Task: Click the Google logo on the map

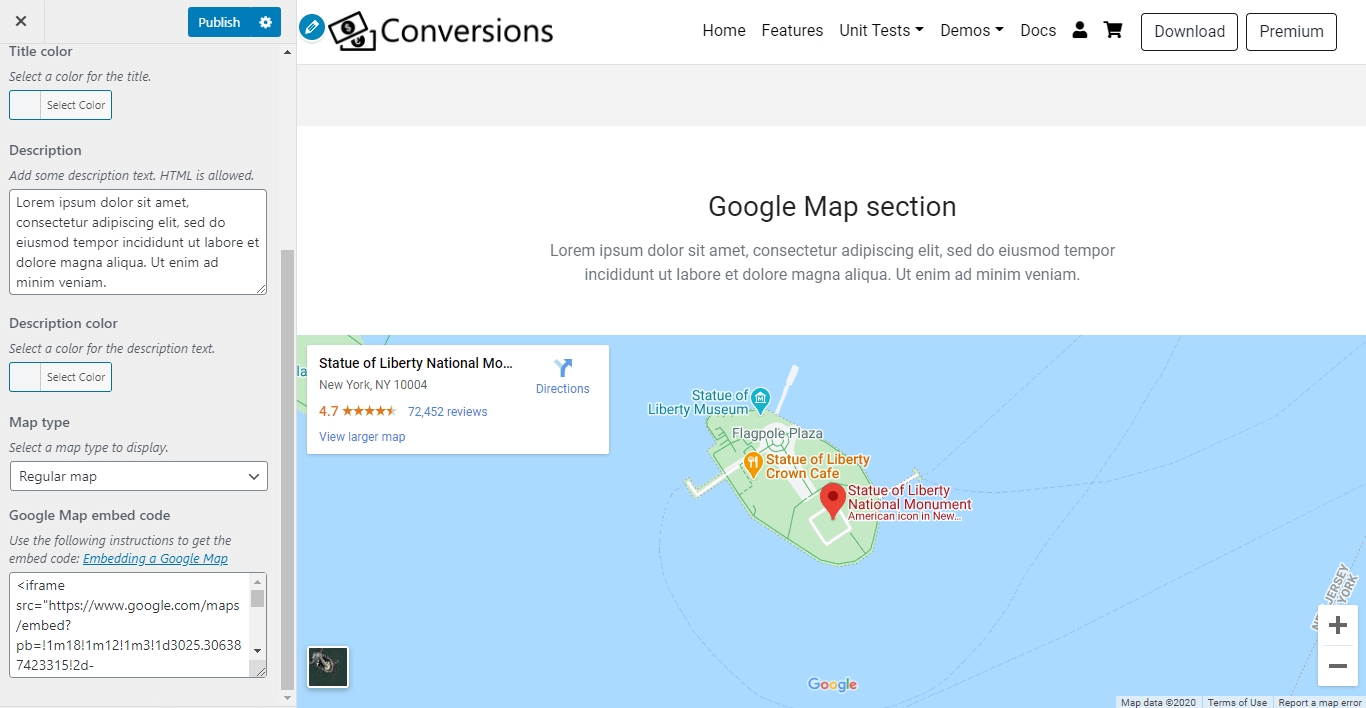Action: click(832, 685)
